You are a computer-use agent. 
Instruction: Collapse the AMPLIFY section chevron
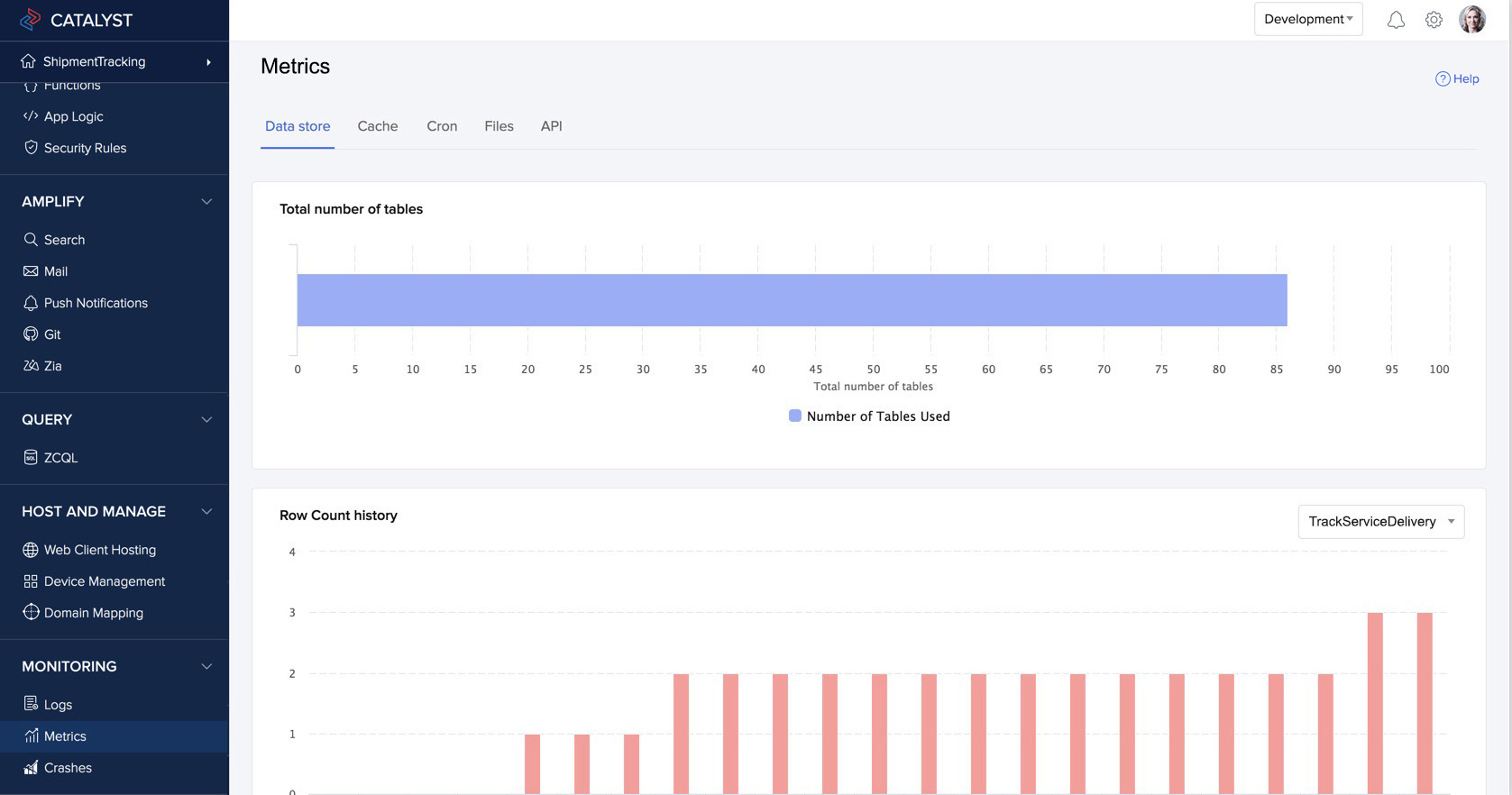pos(206,202)
